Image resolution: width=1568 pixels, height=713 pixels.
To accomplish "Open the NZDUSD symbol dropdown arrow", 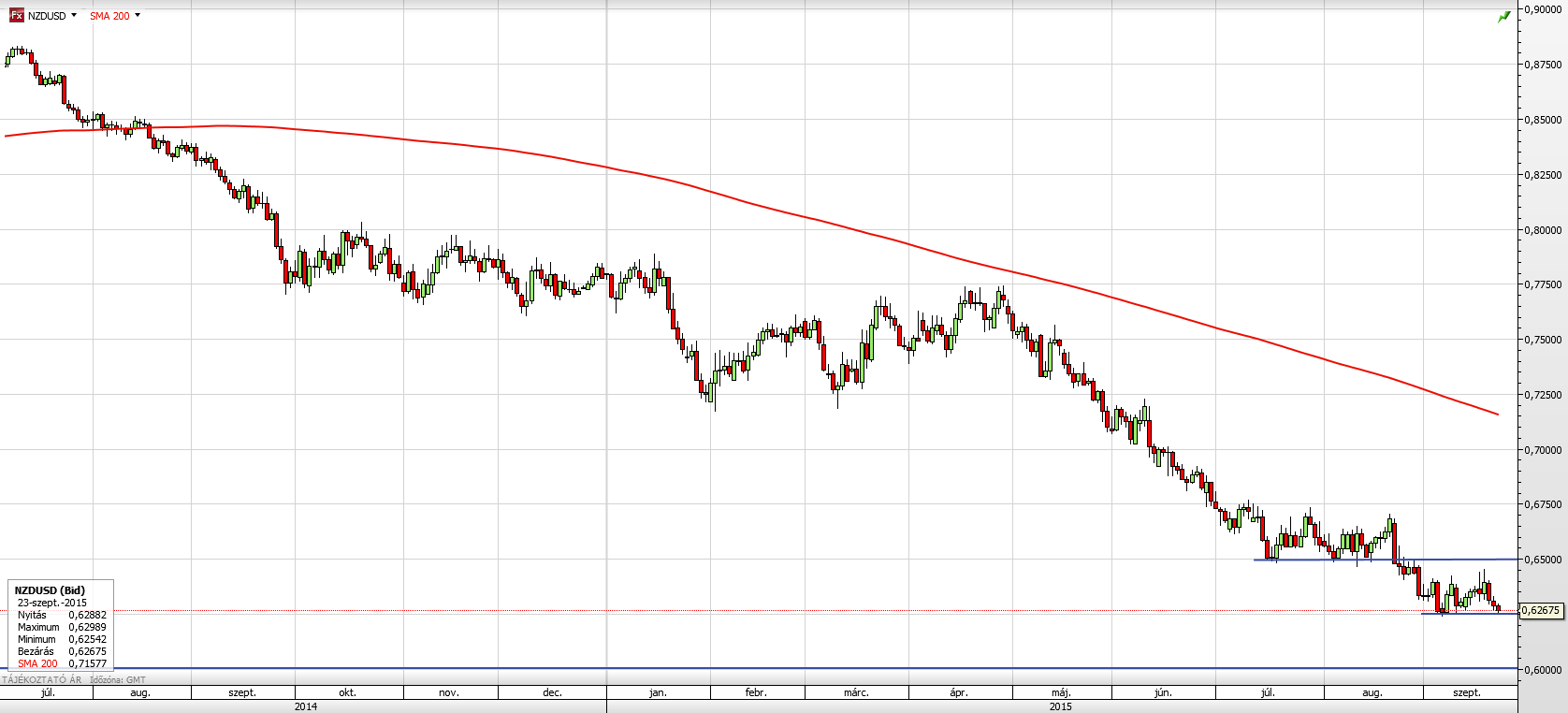I will point(74,16).
